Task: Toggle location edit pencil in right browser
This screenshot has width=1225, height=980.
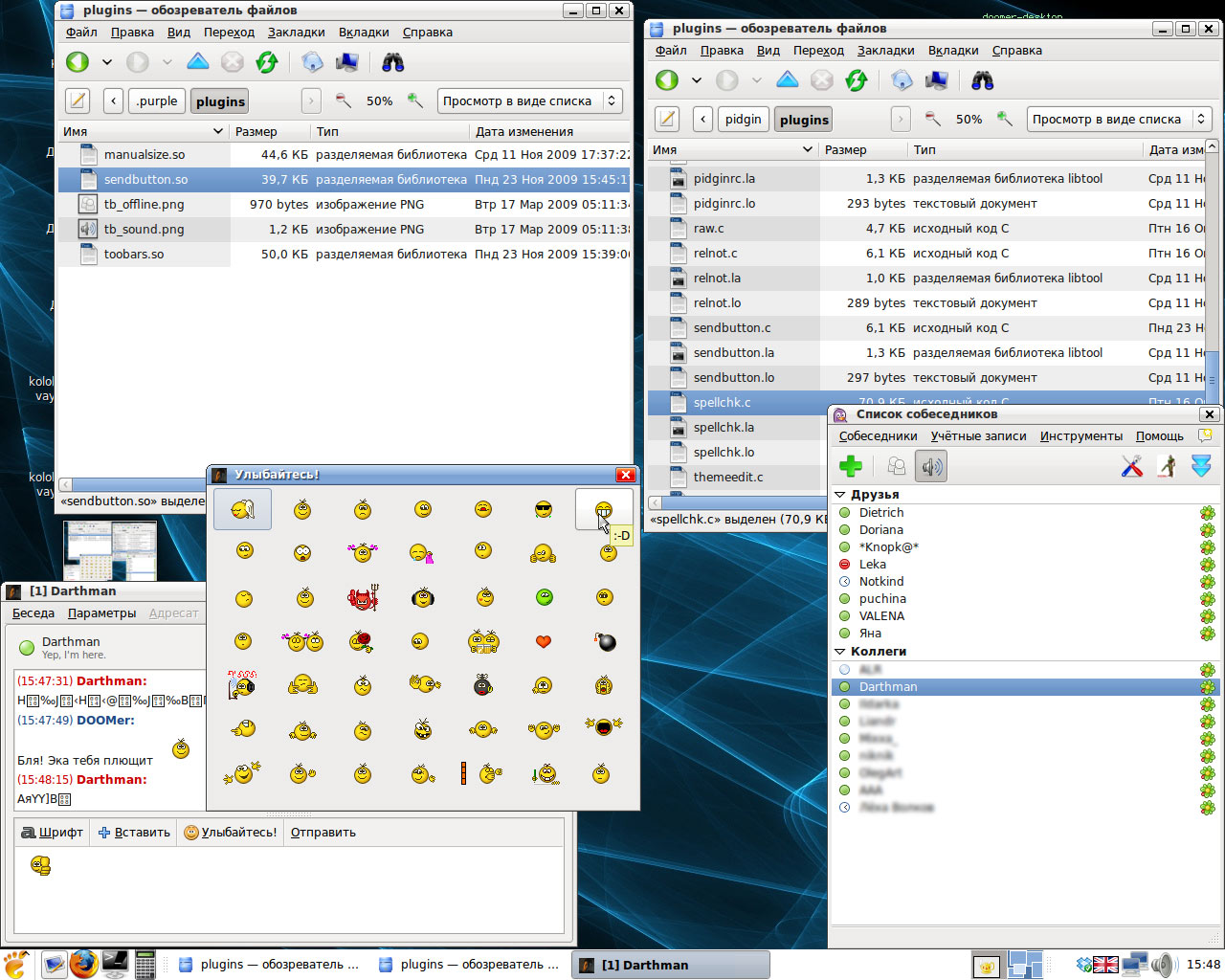Action: click(x=667, y=119)
